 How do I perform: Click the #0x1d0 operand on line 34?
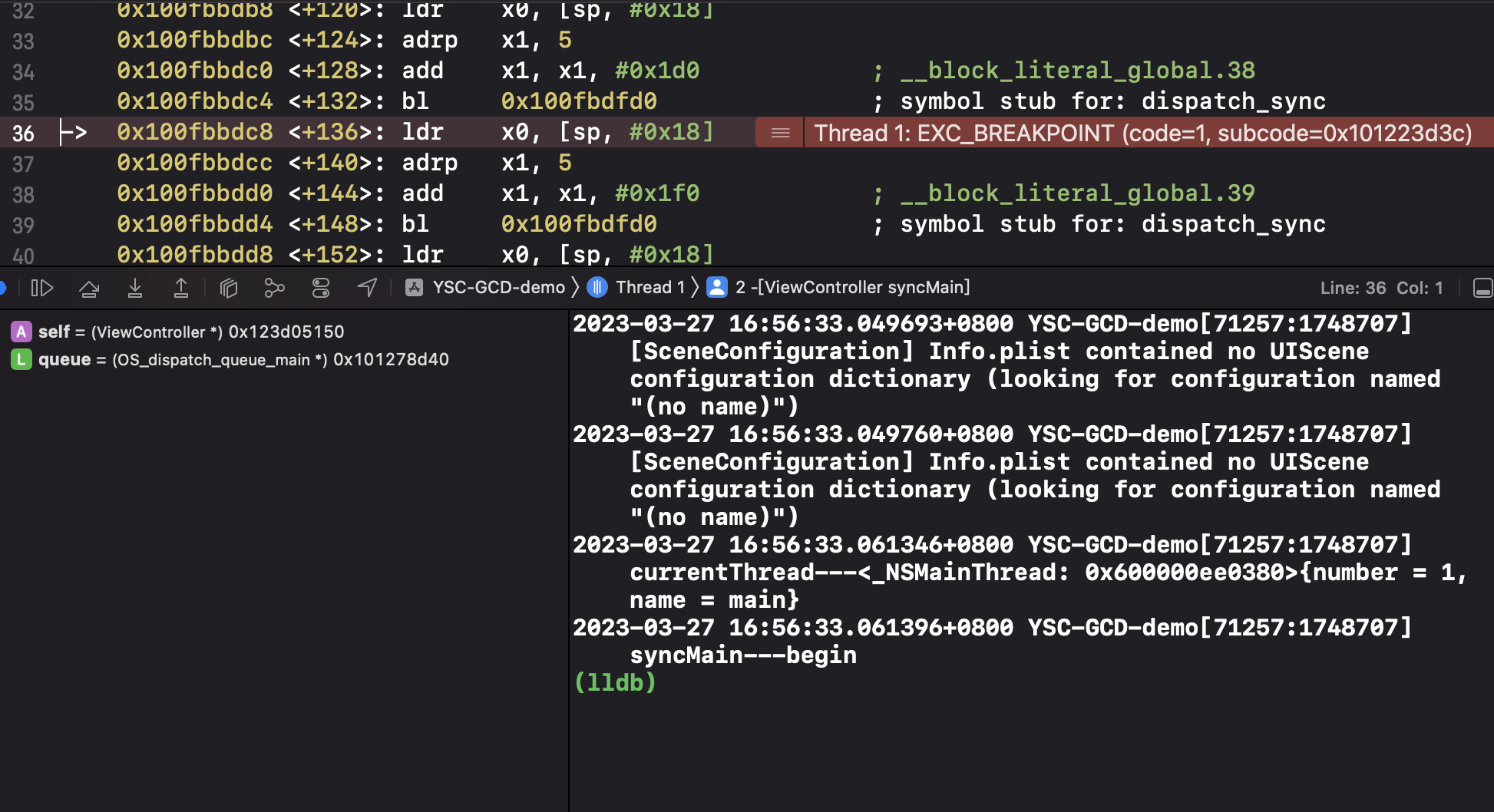(x=657, y=71)
